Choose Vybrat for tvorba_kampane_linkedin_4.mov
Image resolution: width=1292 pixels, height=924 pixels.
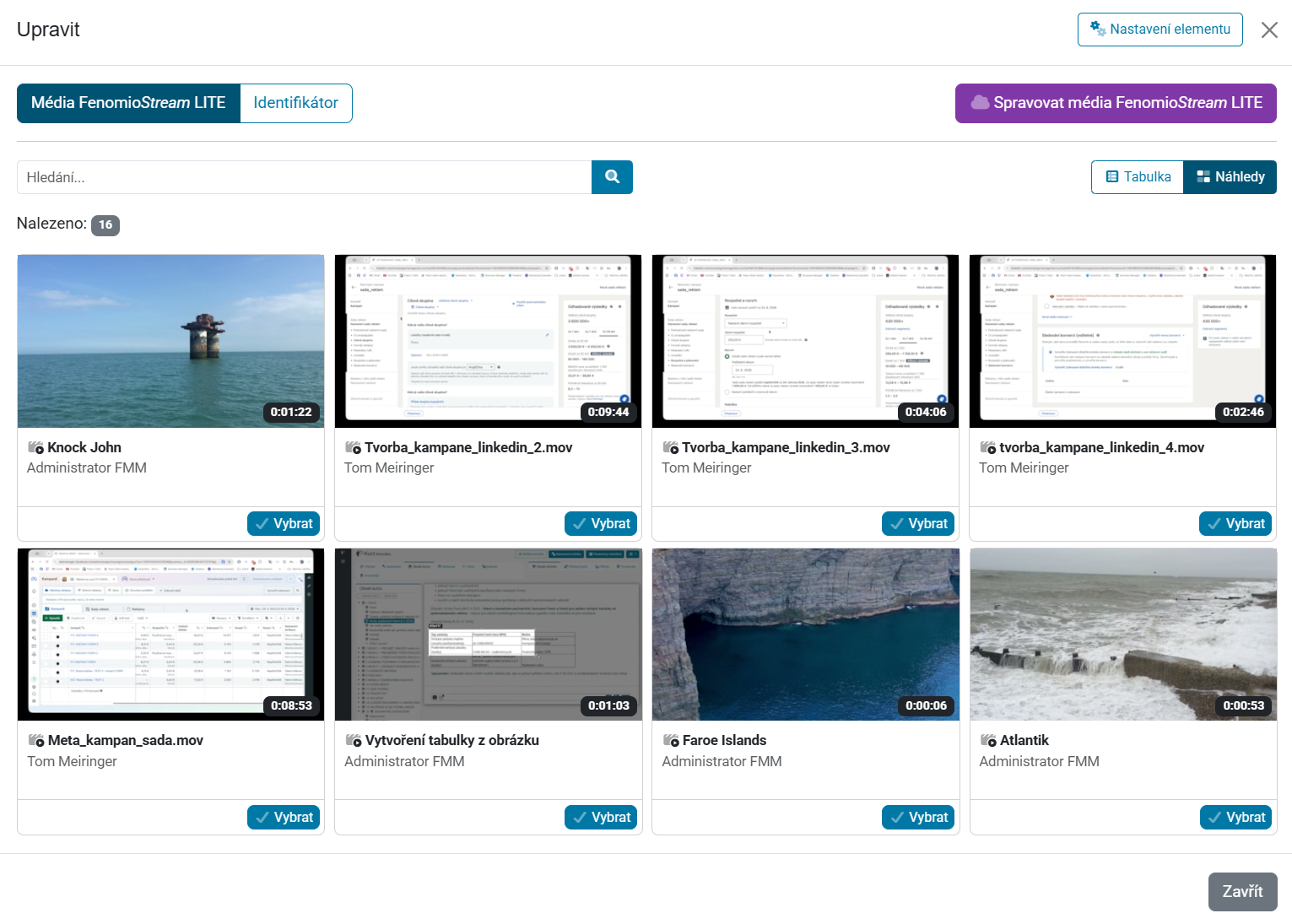1235,524
